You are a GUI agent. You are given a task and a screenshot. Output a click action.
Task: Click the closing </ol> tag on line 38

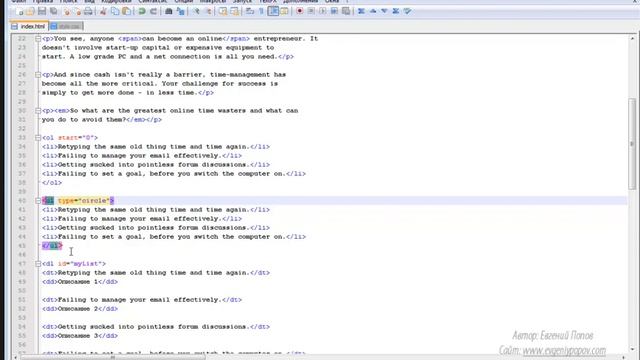tap(52, 182)
